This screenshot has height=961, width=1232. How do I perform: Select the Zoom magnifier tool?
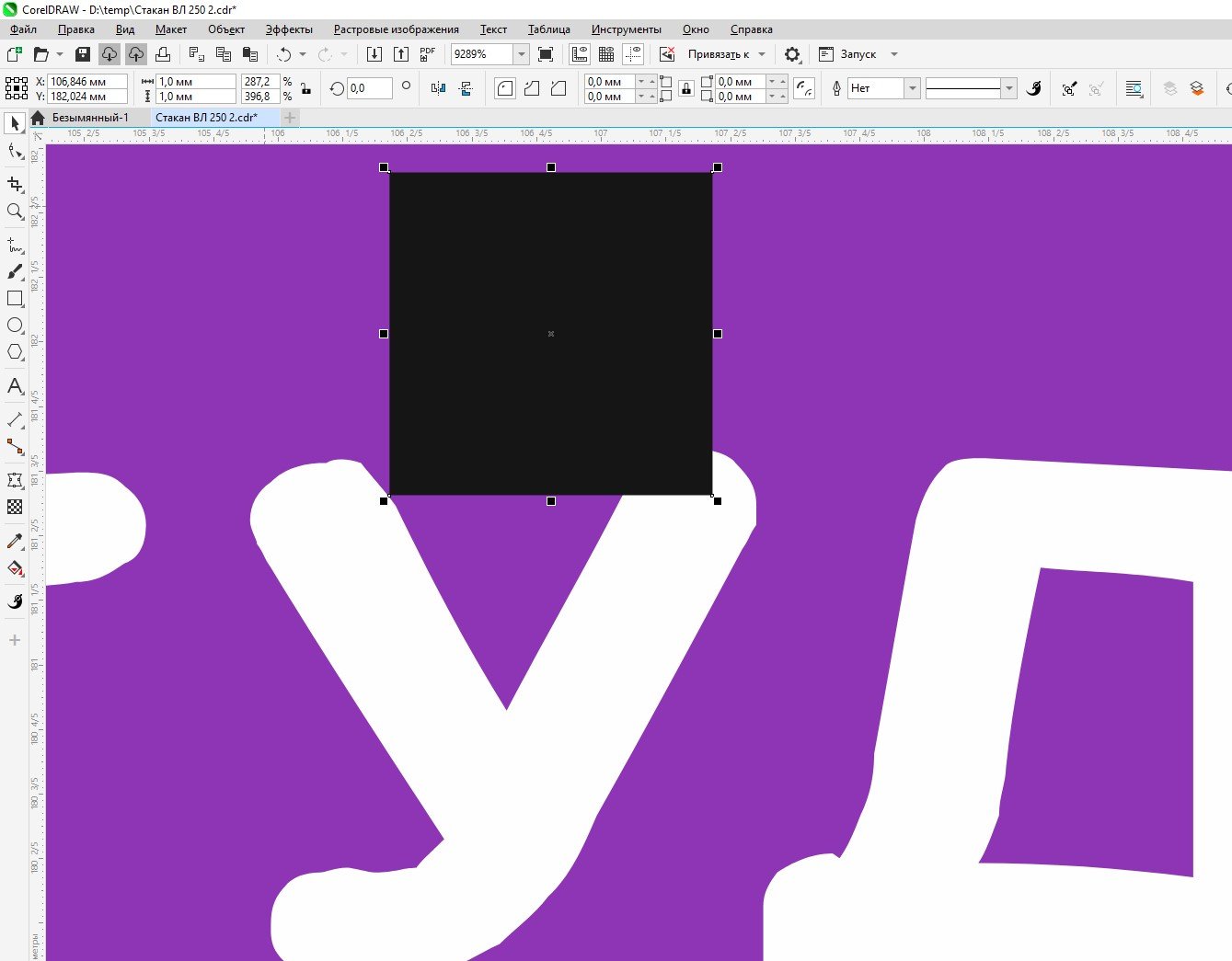pyautogui.click(x=15, y=212)
